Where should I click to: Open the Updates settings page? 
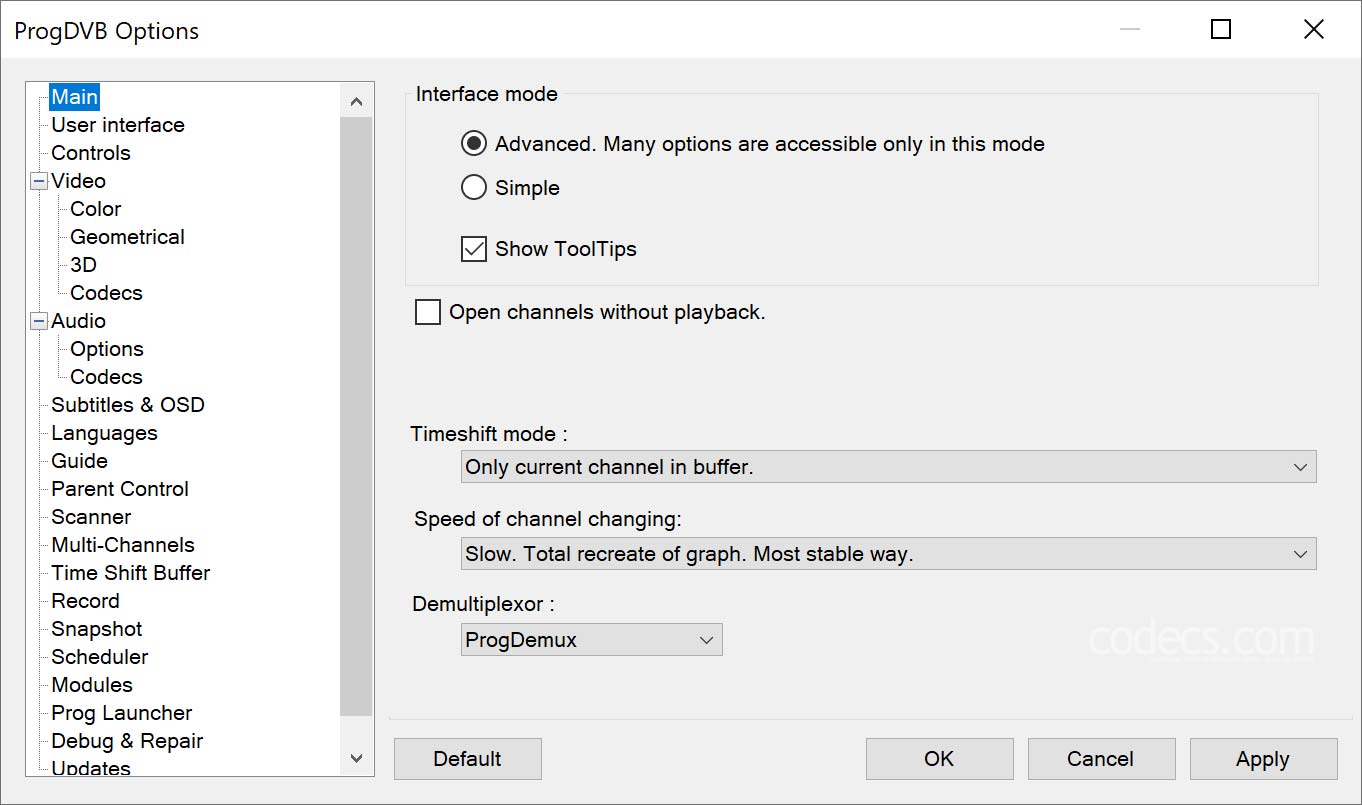pyautogui.click(x=91, y=767)
